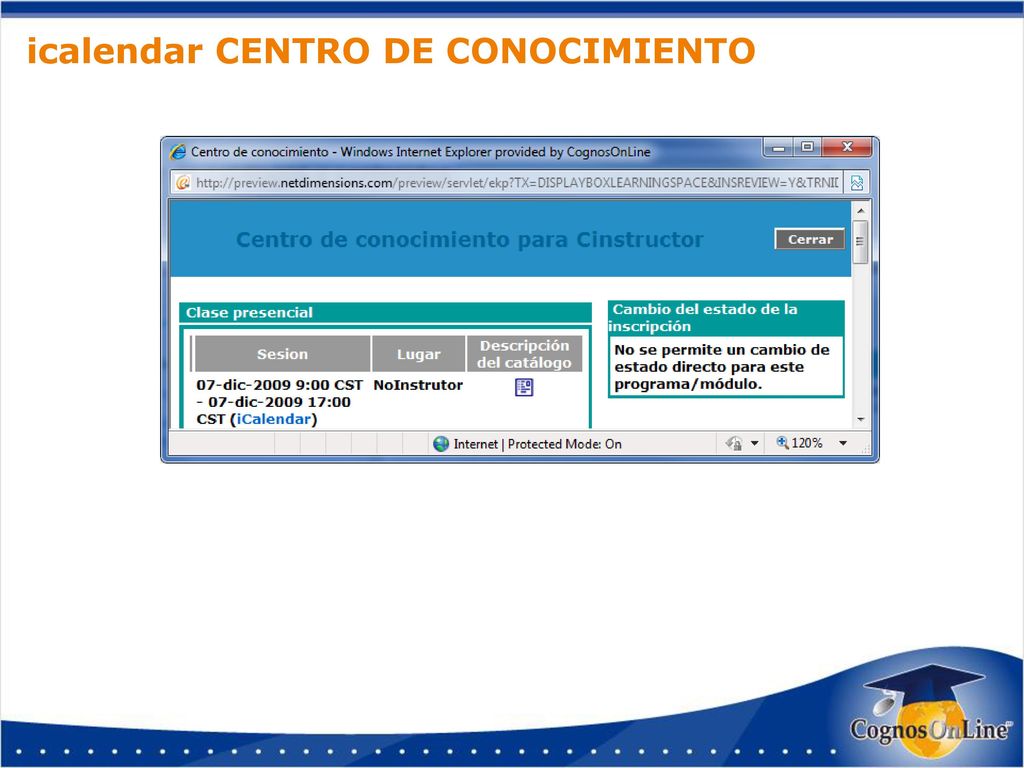Viewport: 1024px width, 768px height.
Task: Minimize the Internet Explorer window
Action: 778,148
